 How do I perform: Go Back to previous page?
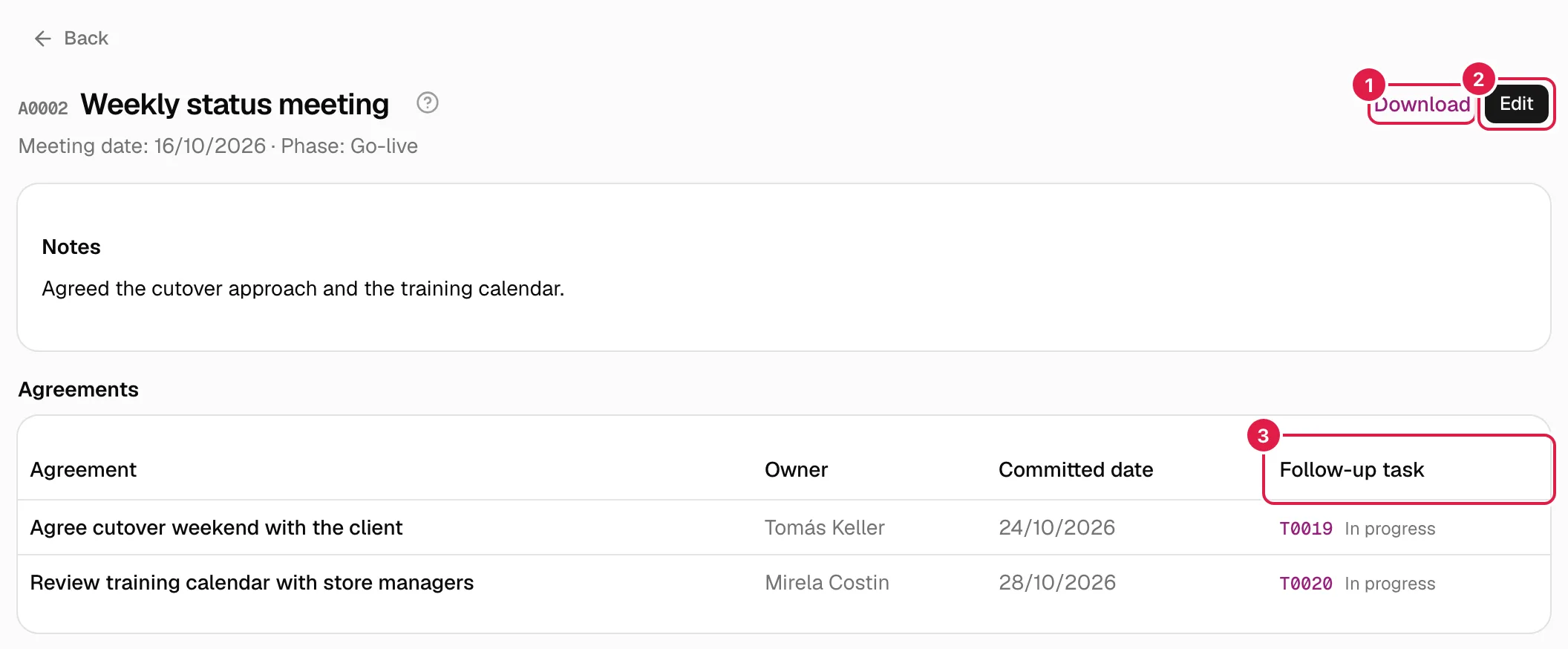[71, 39]
